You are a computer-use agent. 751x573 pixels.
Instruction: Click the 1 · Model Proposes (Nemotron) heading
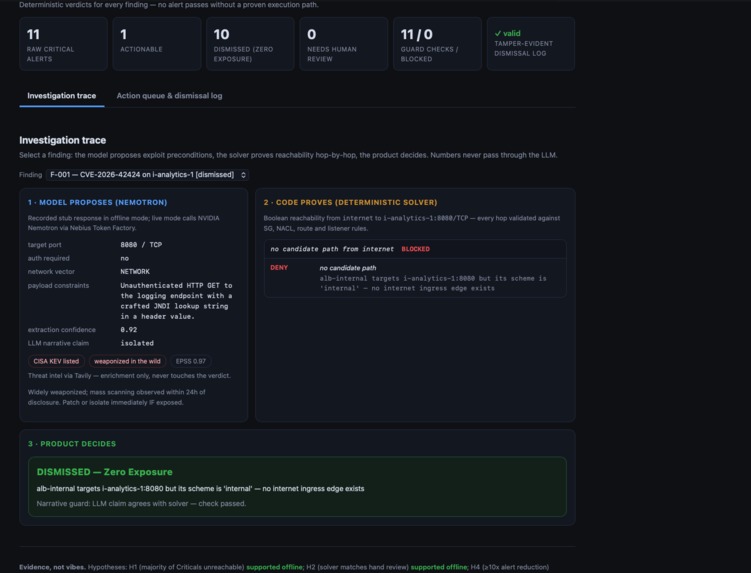pos(97,202)
